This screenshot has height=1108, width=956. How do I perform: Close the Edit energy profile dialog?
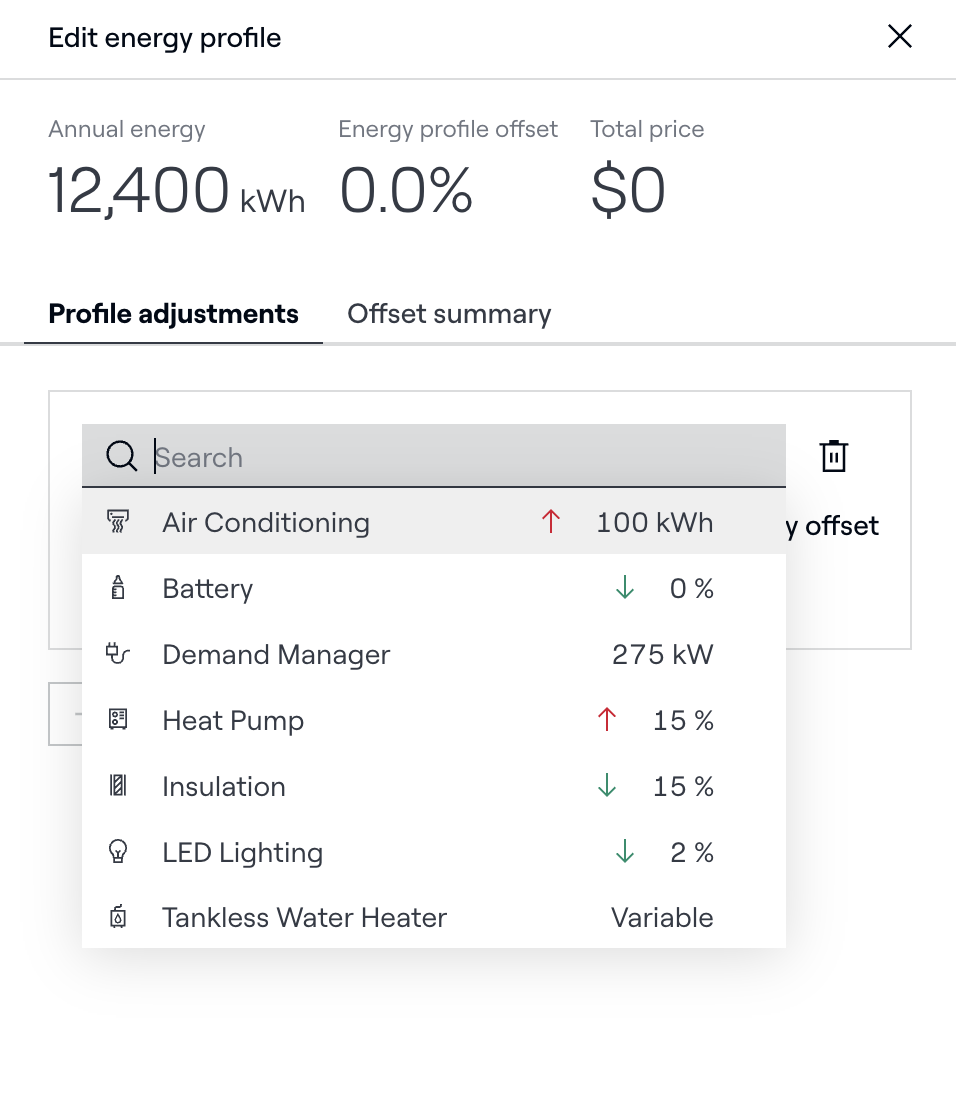[x=899, y=37]
